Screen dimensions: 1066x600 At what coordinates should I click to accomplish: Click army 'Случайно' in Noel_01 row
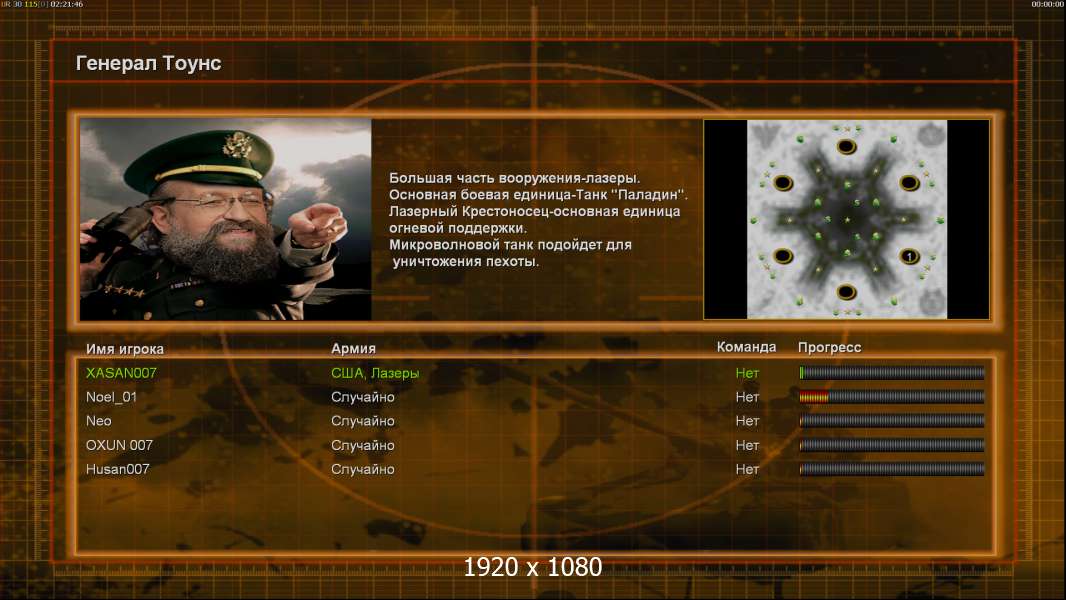click(362, 398)
